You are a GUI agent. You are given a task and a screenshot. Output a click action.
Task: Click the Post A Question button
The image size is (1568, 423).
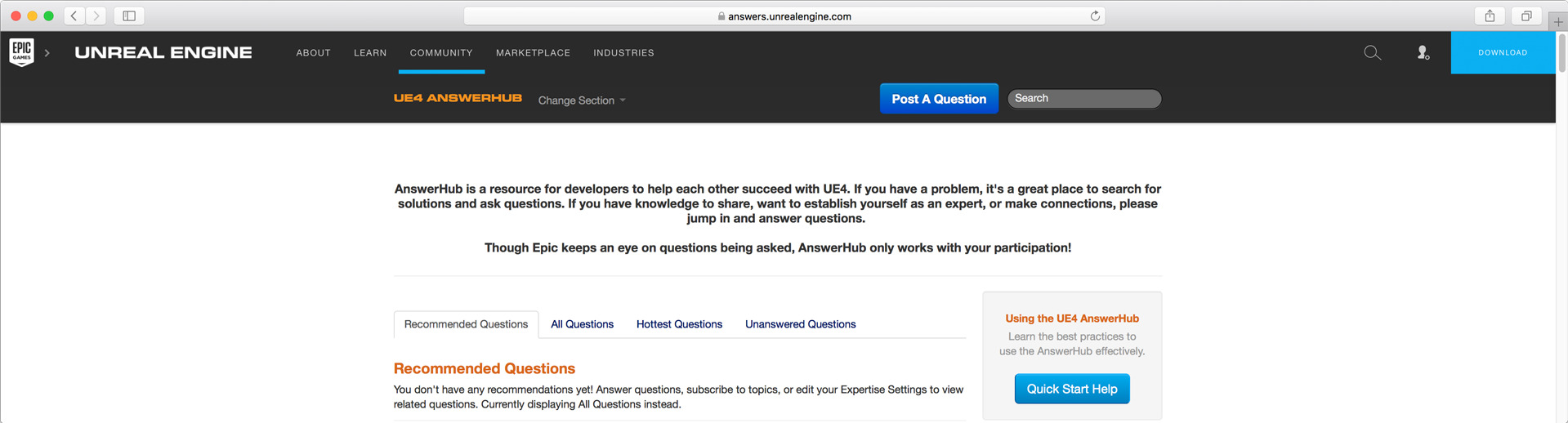click(939, 99)
